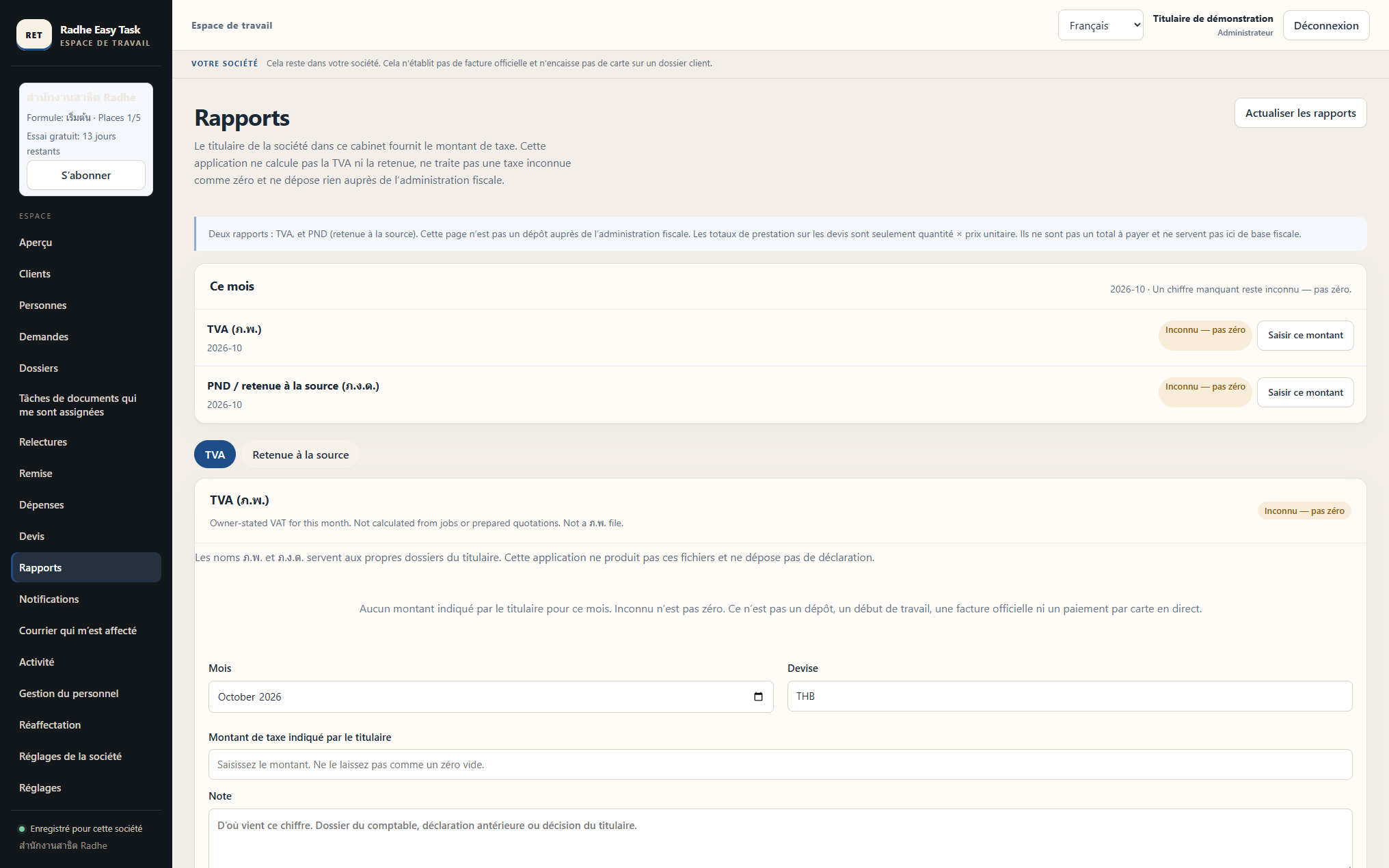Click the S'abonner button

pos(86,175)
